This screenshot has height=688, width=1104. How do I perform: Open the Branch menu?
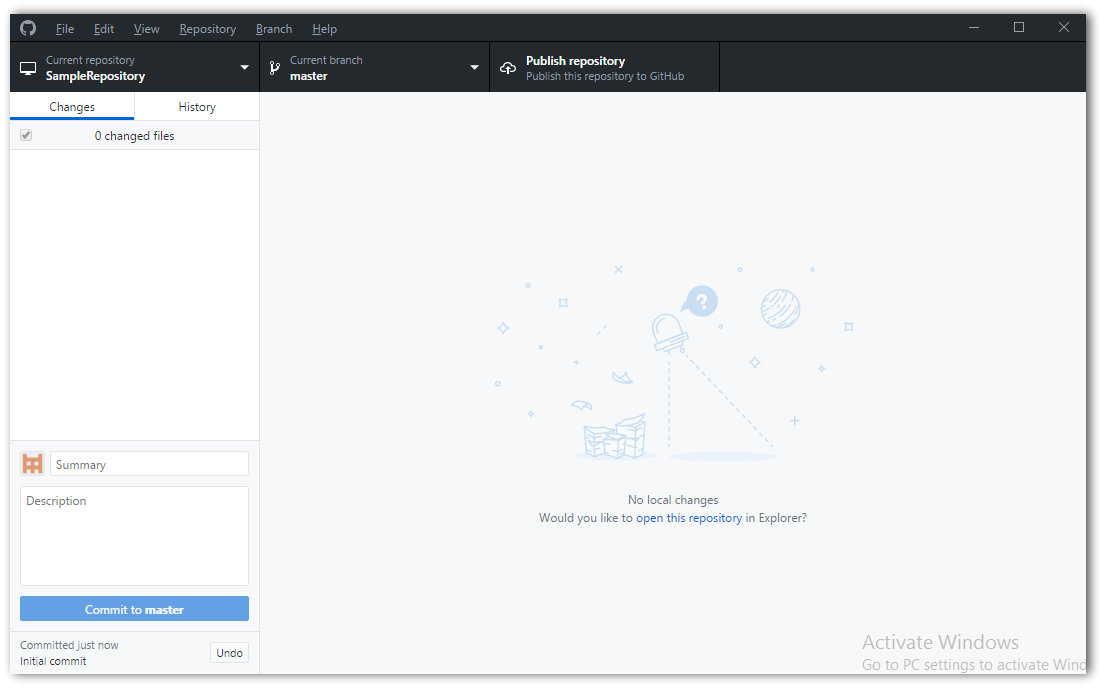coord(274,29)
